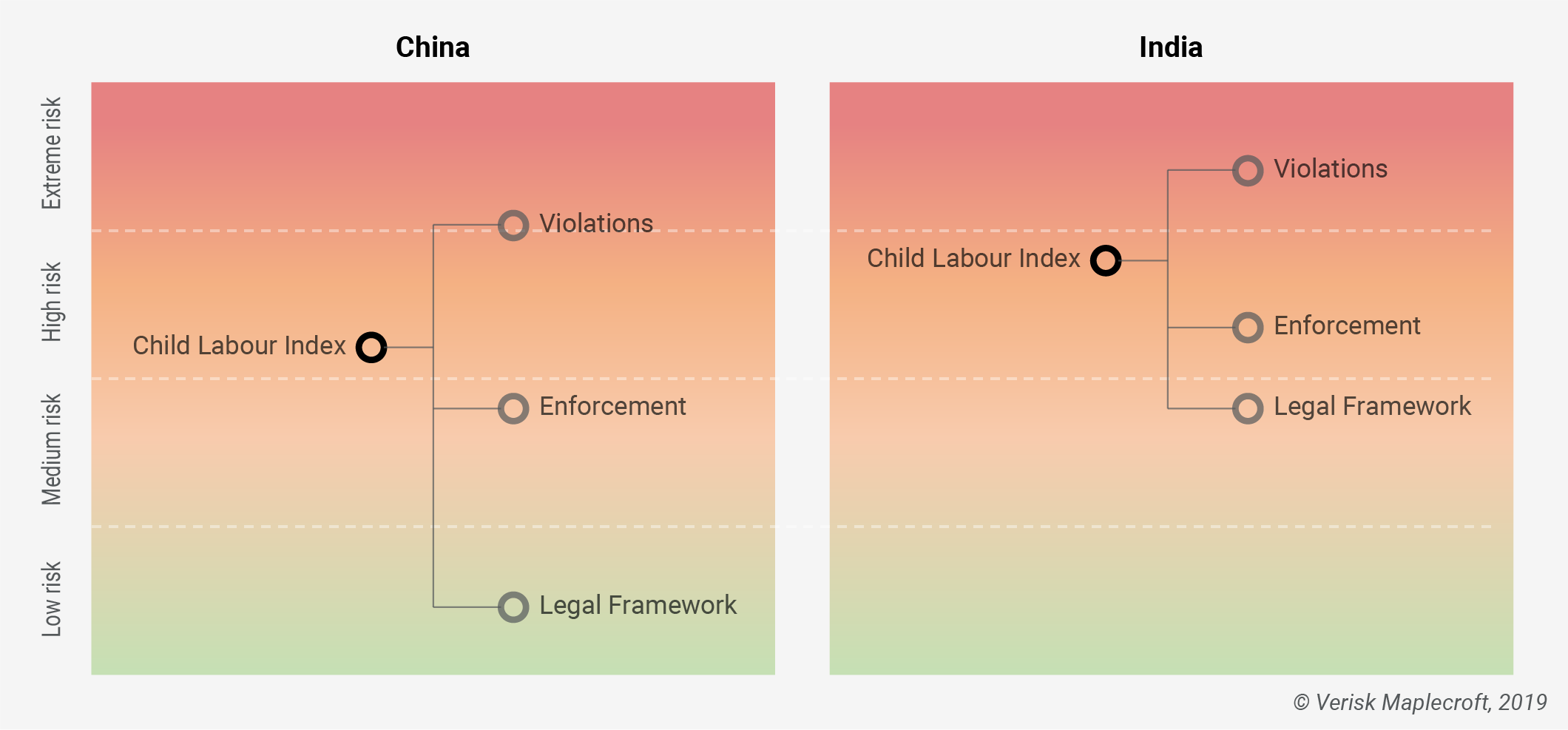
Task: Click the China chart title
Action: (x=433, y=47)
